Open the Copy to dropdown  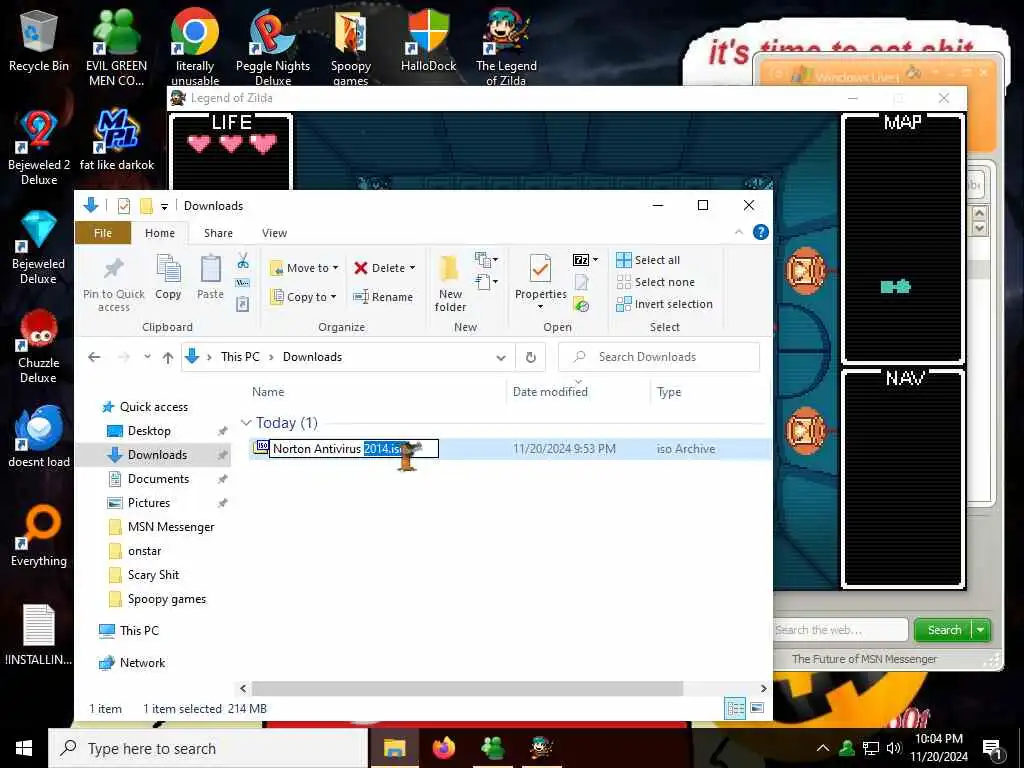click(304, 297)
